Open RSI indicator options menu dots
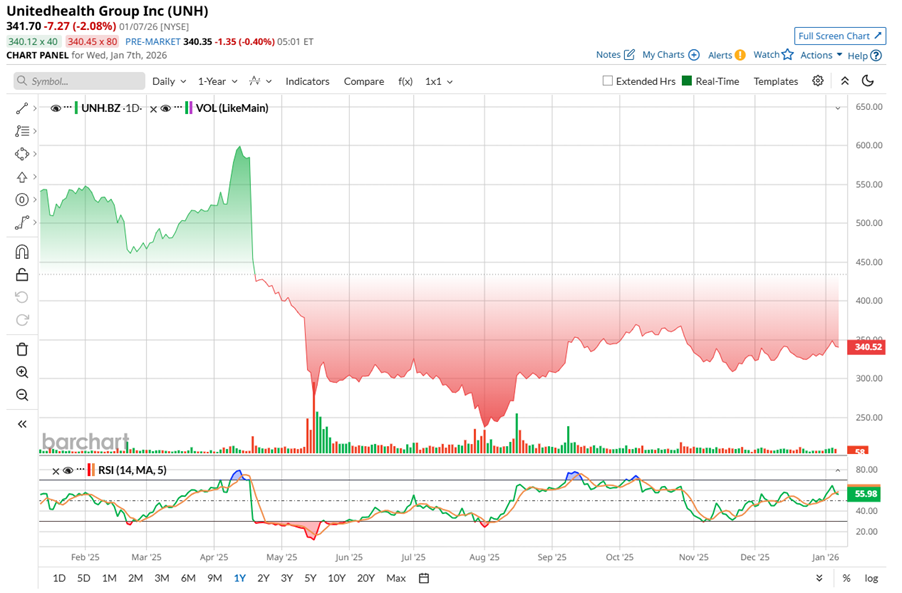This screenshot has width=902, height=593. [x=81, y=469]
